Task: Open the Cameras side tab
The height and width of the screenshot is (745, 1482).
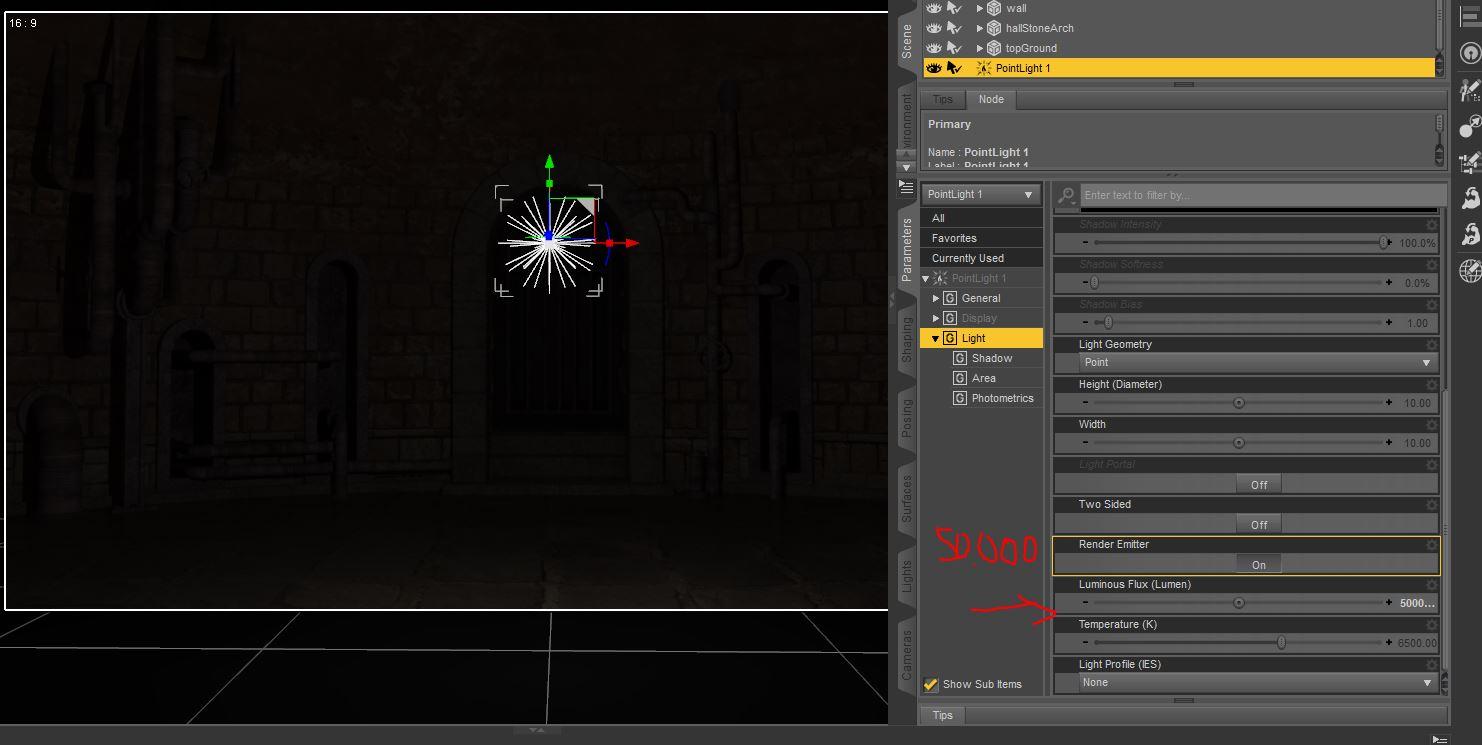Action: point(907,655)
